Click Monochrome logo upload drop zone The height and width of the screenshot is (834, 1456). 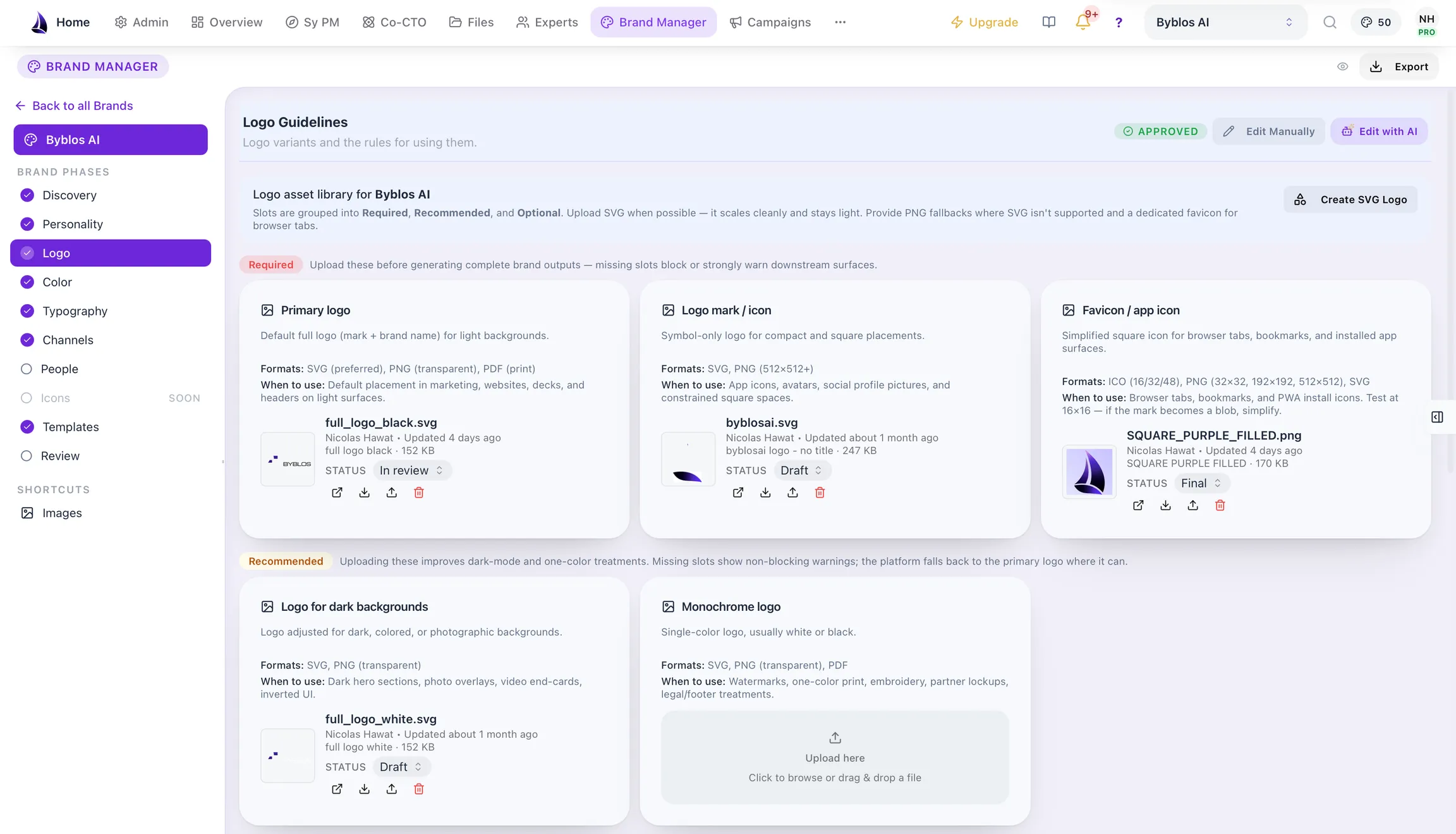pyautogui.click(x=835, y=757)
